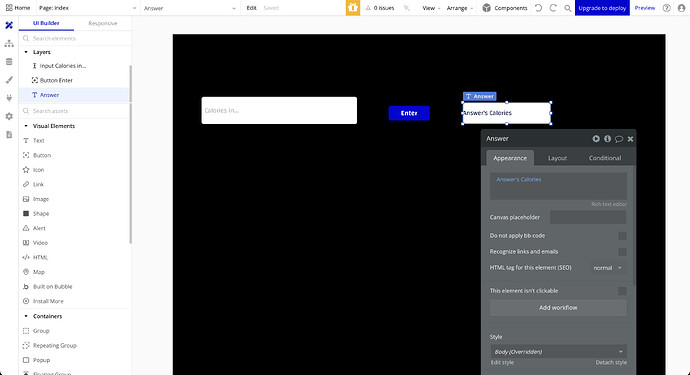Collapse the Visual Elements section

pyautogui.click(x=26, y=126)
